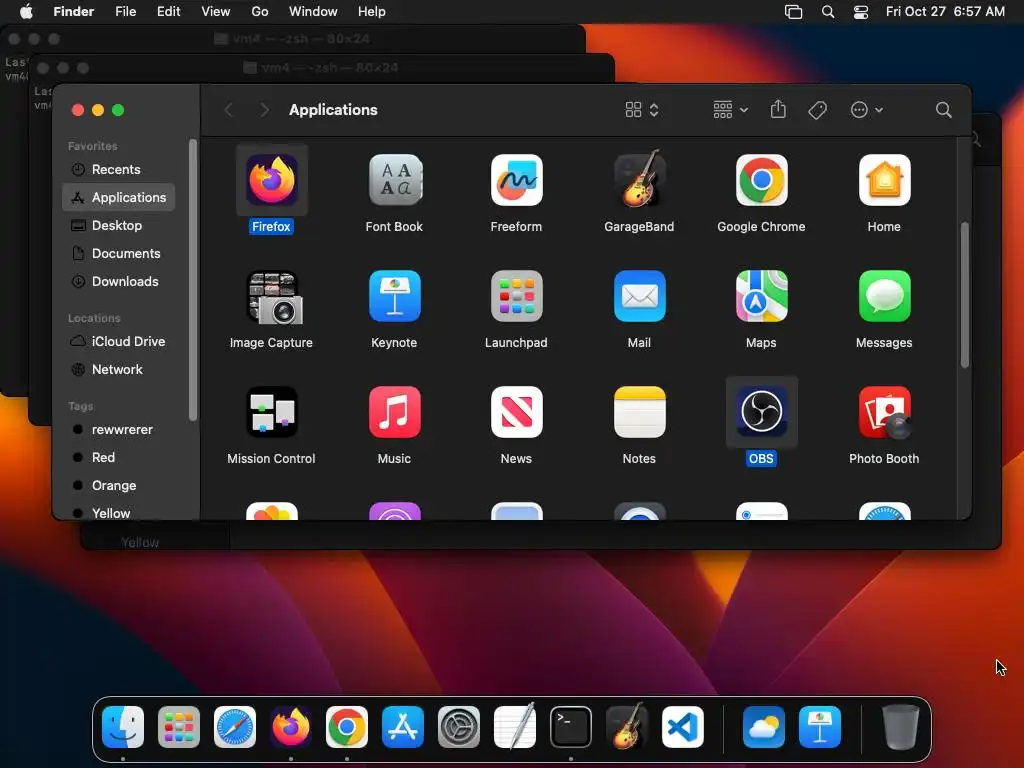The width and height of the screenshot is (1024, 768).
Task: Open TextEdit from the Dock
Action: click(x=515, y=726)
